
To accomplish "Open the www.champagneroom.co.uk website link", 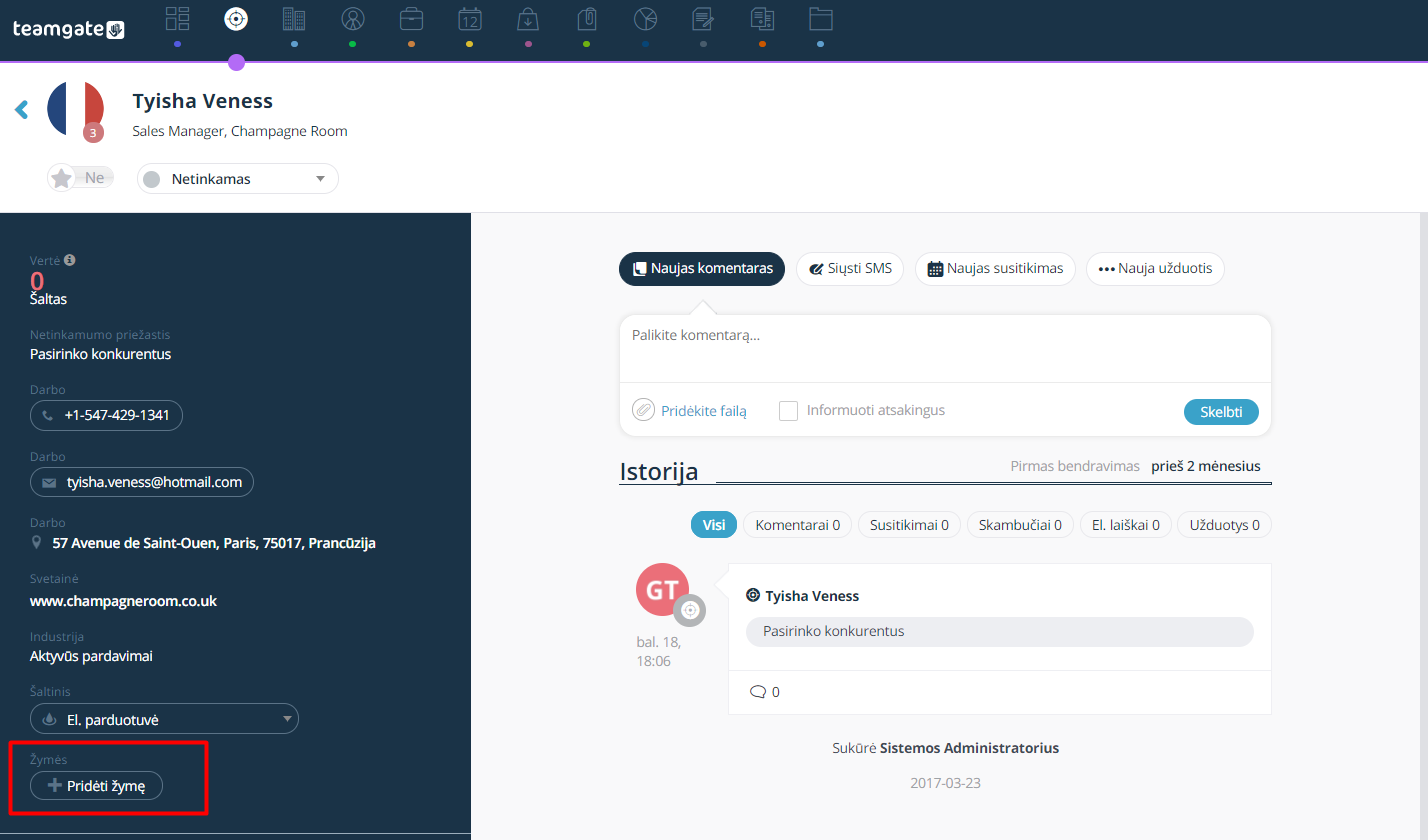I will pyautogui.click(x=124, y=601).
